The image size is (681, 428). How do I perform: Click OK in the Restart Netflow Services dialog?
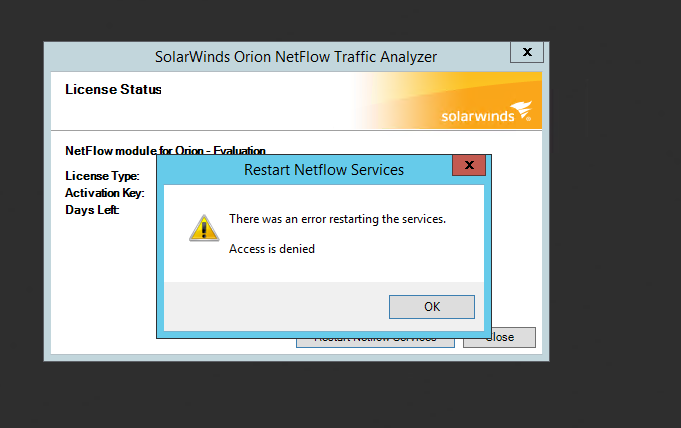432,307
